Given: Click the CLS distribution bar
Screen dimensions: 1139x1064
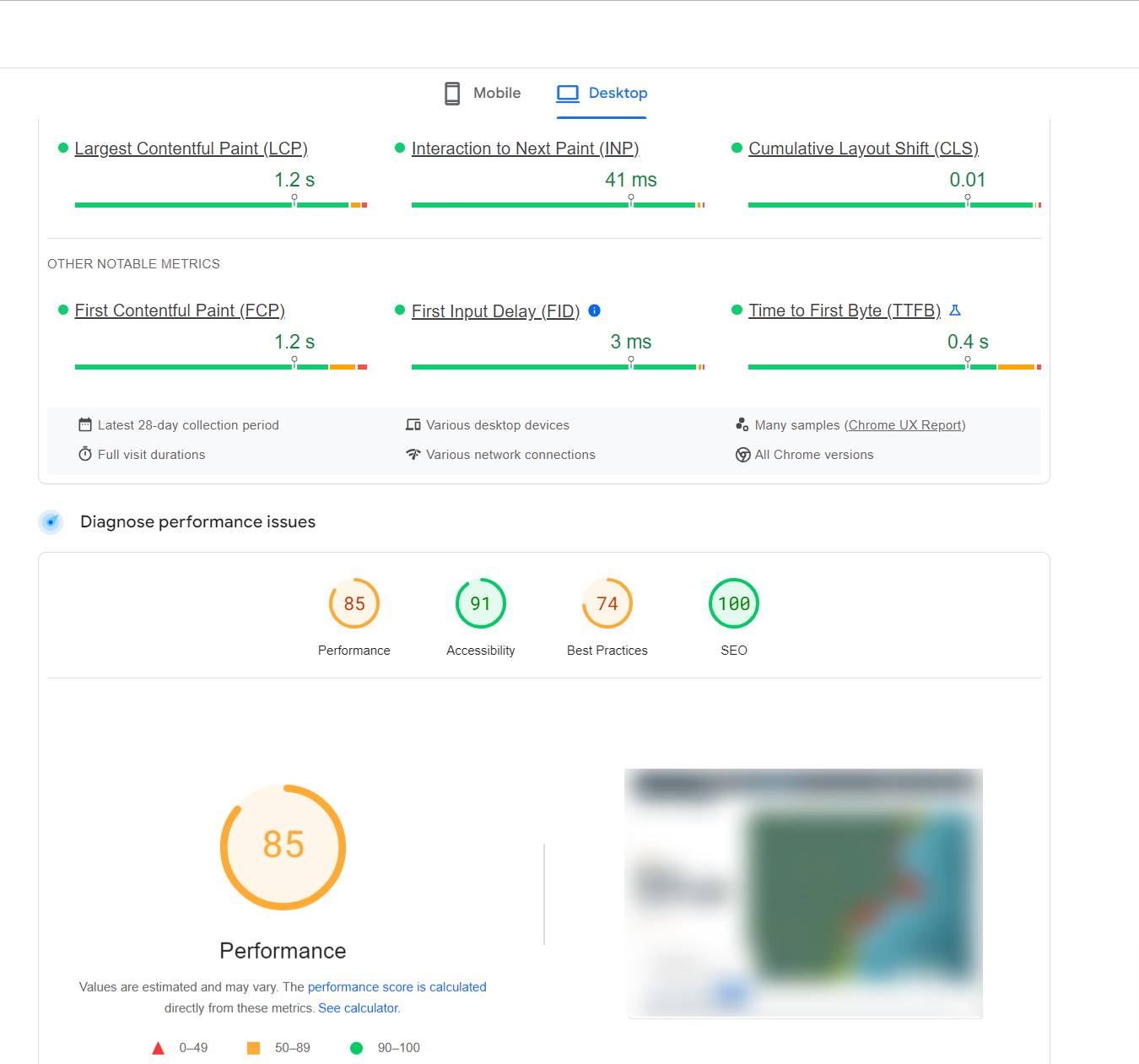Looking at the screenshot, I should click(x=894, y=204).
